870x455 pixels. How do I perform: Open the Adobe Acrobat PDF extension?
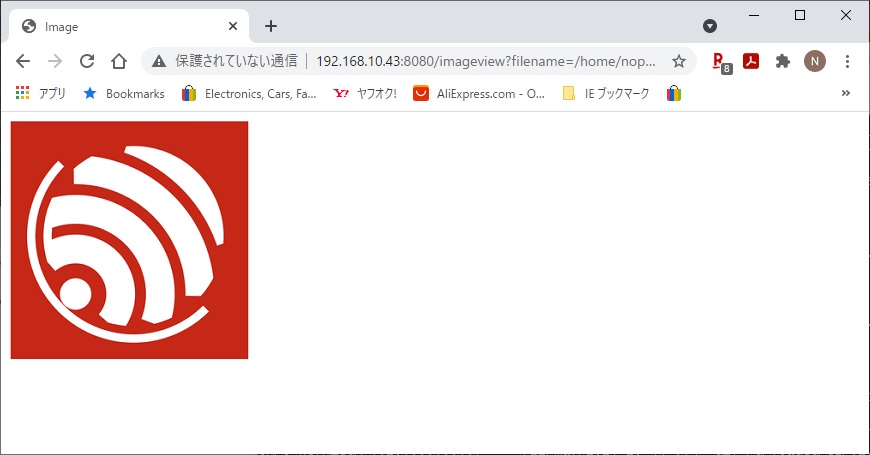click(x=751, y=61)
